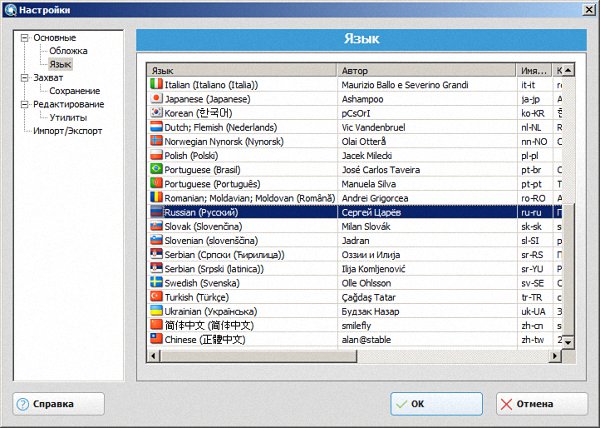Click the Romanian flag icon
The height and width of the screenshot is (428, 600).
pos(155,198)
